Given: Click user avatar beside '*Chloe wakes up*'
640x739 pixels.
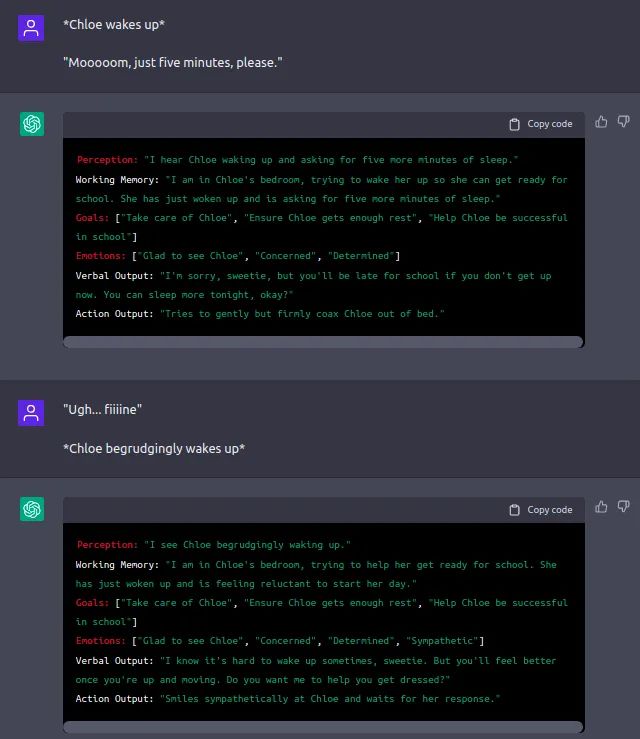Looking at the screenshot, I should point(32,28).
